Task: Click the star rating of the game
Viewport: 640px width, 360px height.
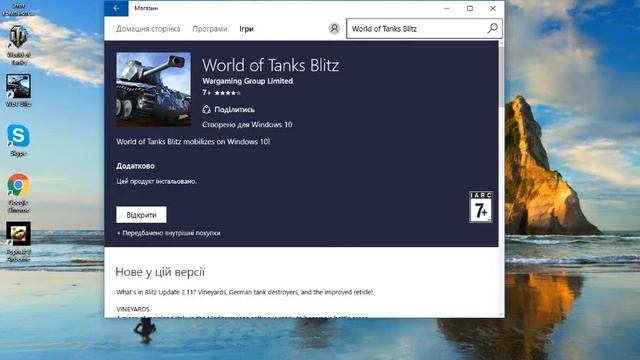Action: (x=227, y=93)
